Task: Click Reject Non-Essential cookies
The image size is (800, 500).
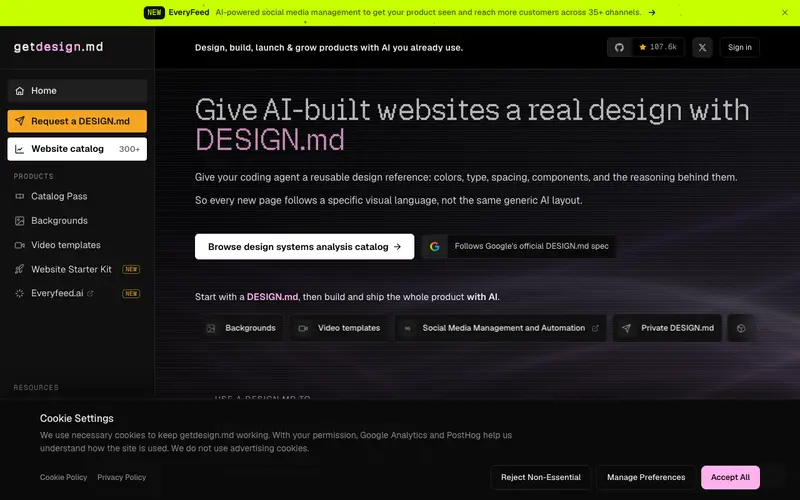Action: pos(540,478)
